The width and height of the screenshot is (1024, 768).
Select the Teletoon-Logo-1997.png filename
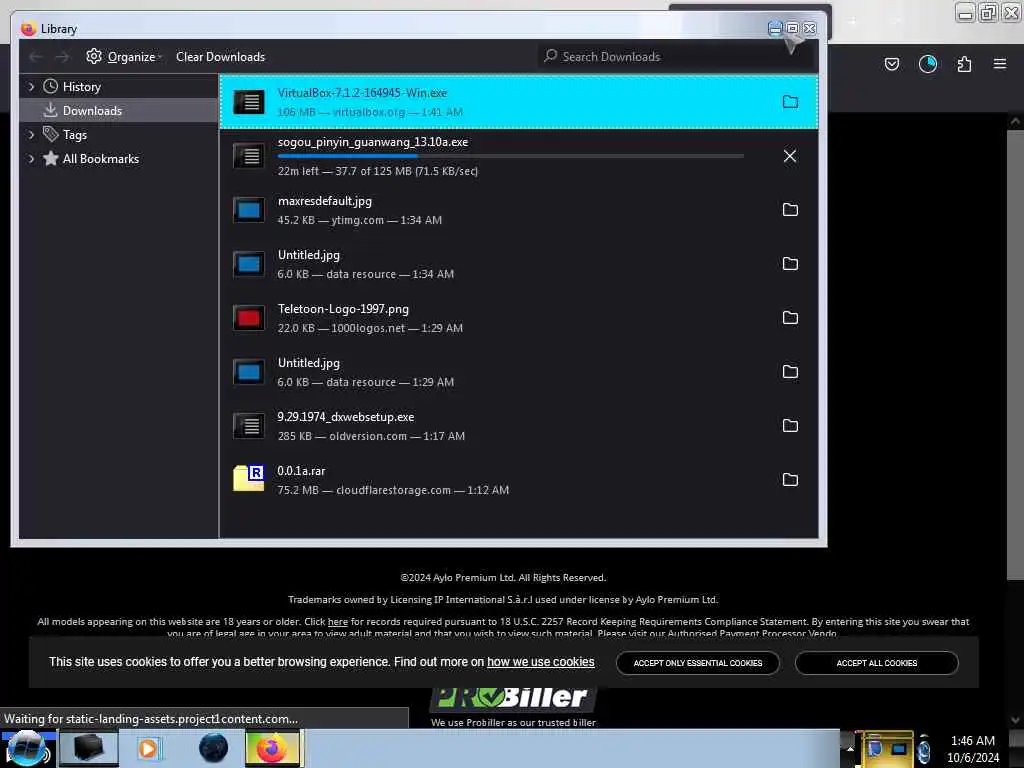[343, 309]
